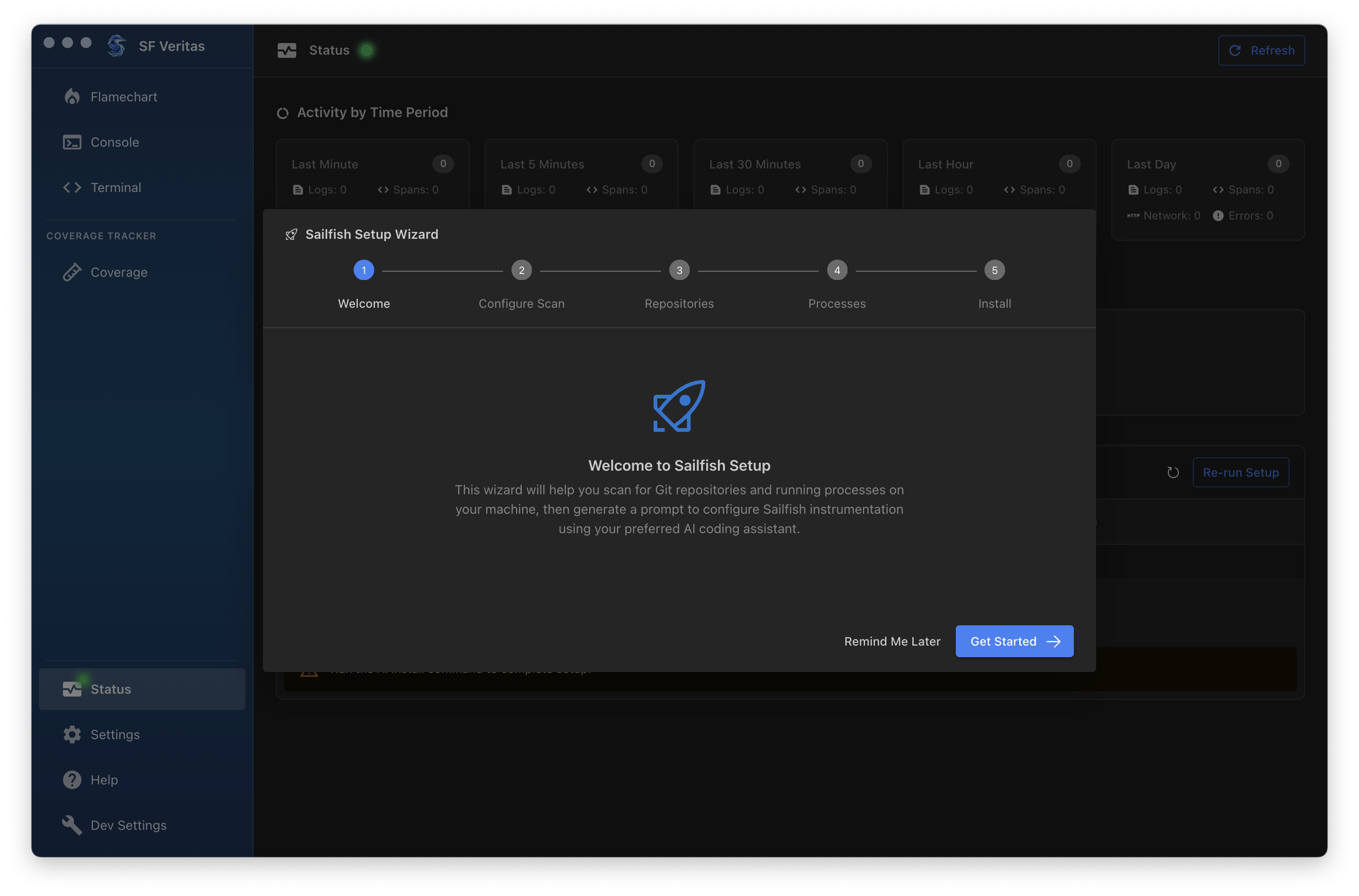Click the SF Veritas logo
The height and width of the screenshot is (896, 1359).
tap(117, 46)
